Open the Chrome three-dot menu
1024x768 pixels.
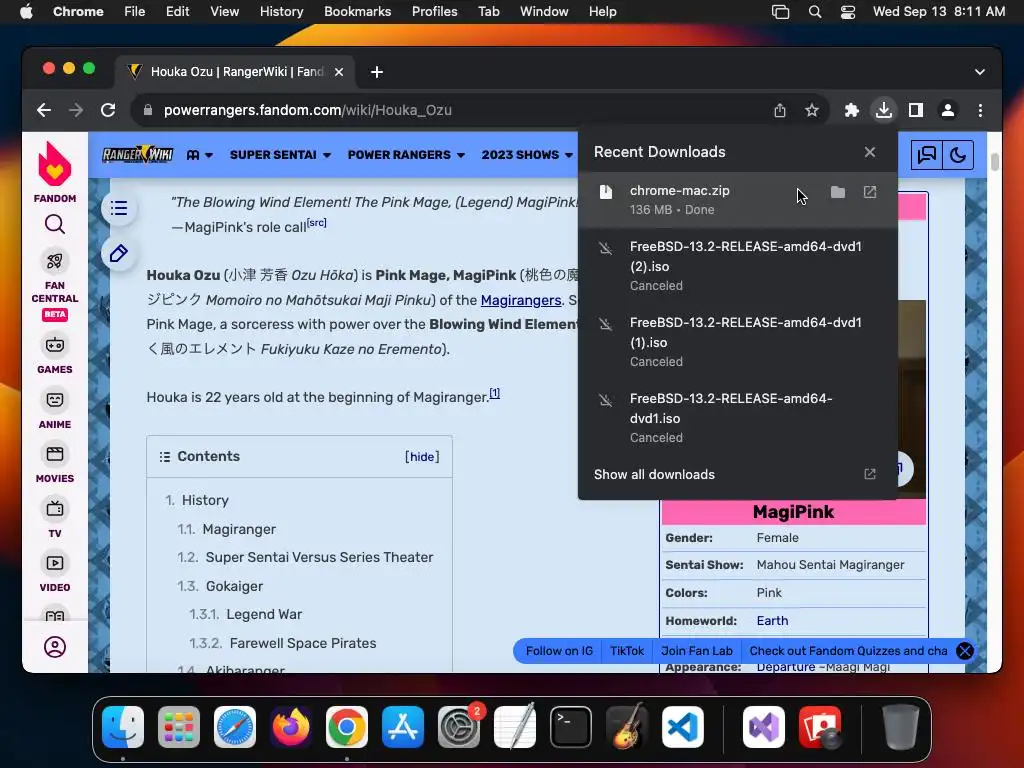[980, 110]
